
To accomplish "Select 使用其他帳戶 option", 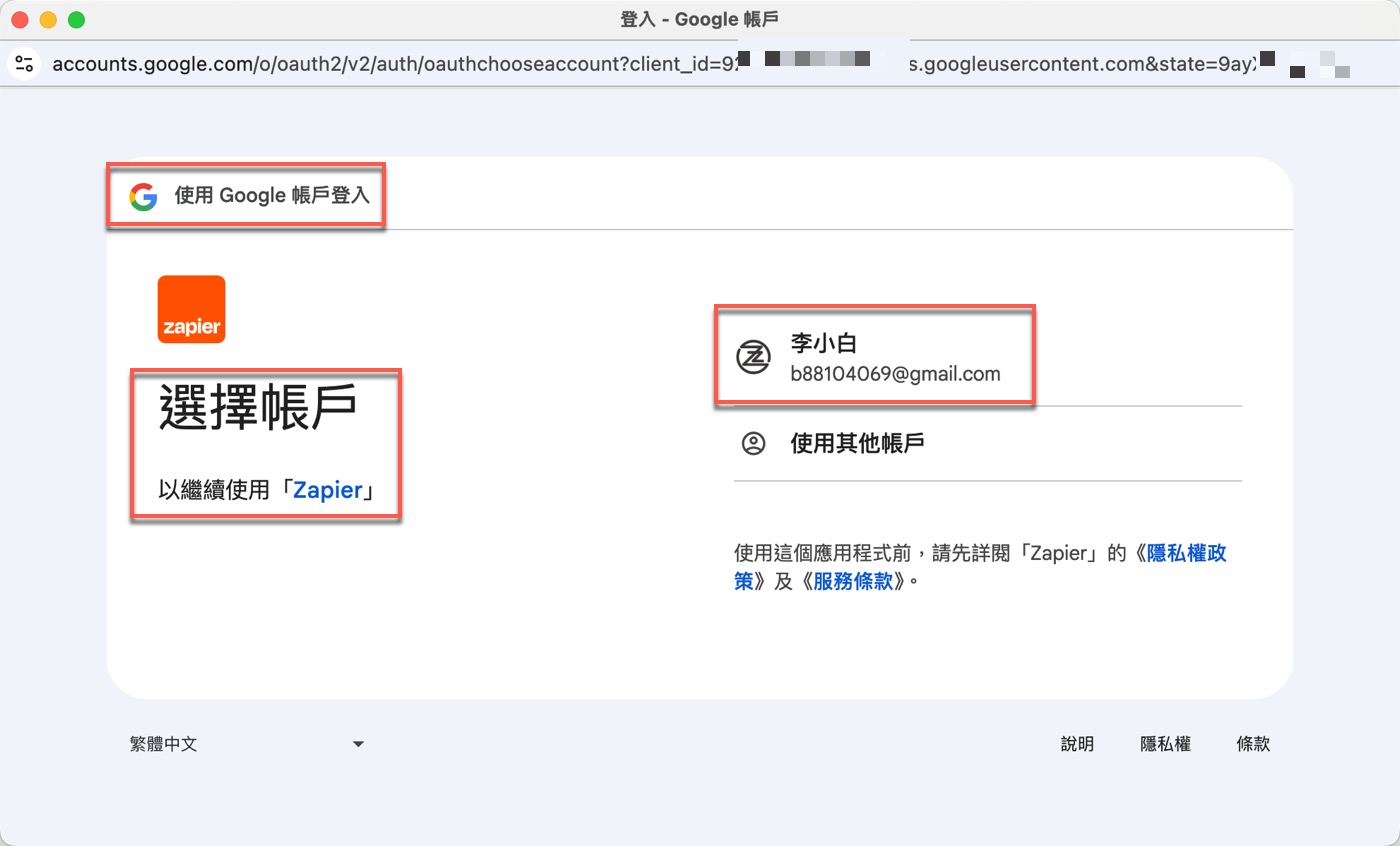I will tap(988, 443).
